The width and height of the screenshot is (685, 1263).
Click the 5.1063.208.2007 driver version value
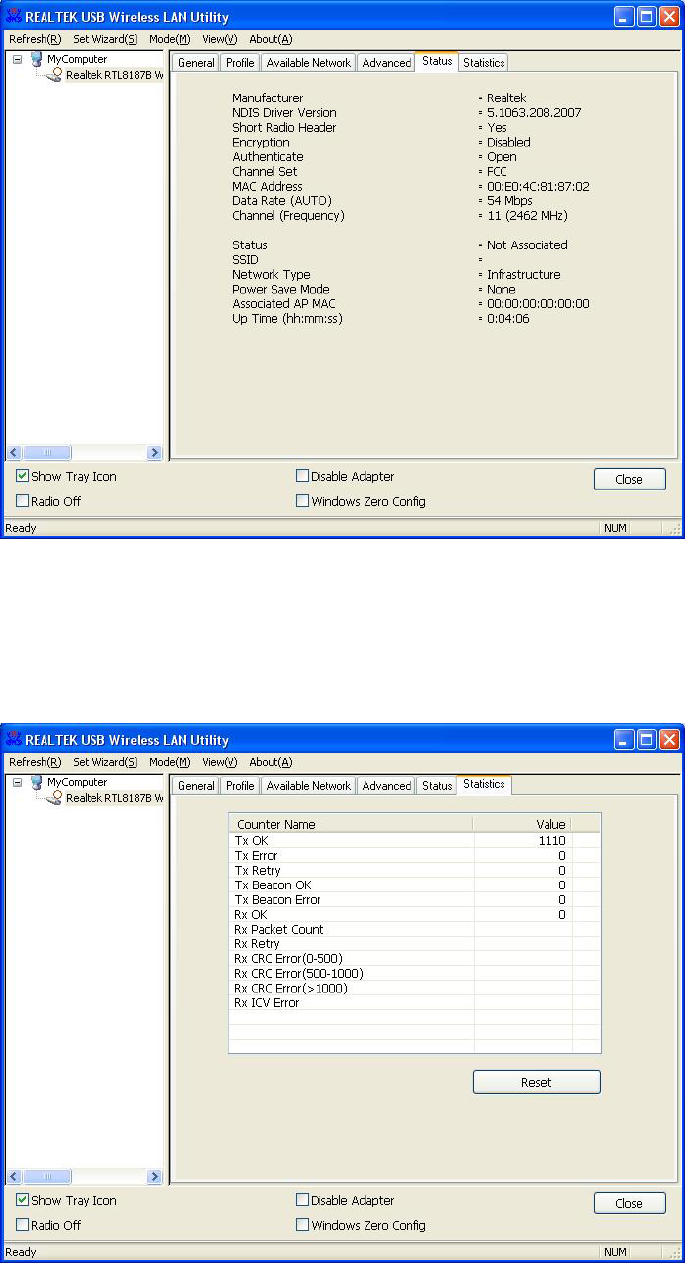point(534,113)
